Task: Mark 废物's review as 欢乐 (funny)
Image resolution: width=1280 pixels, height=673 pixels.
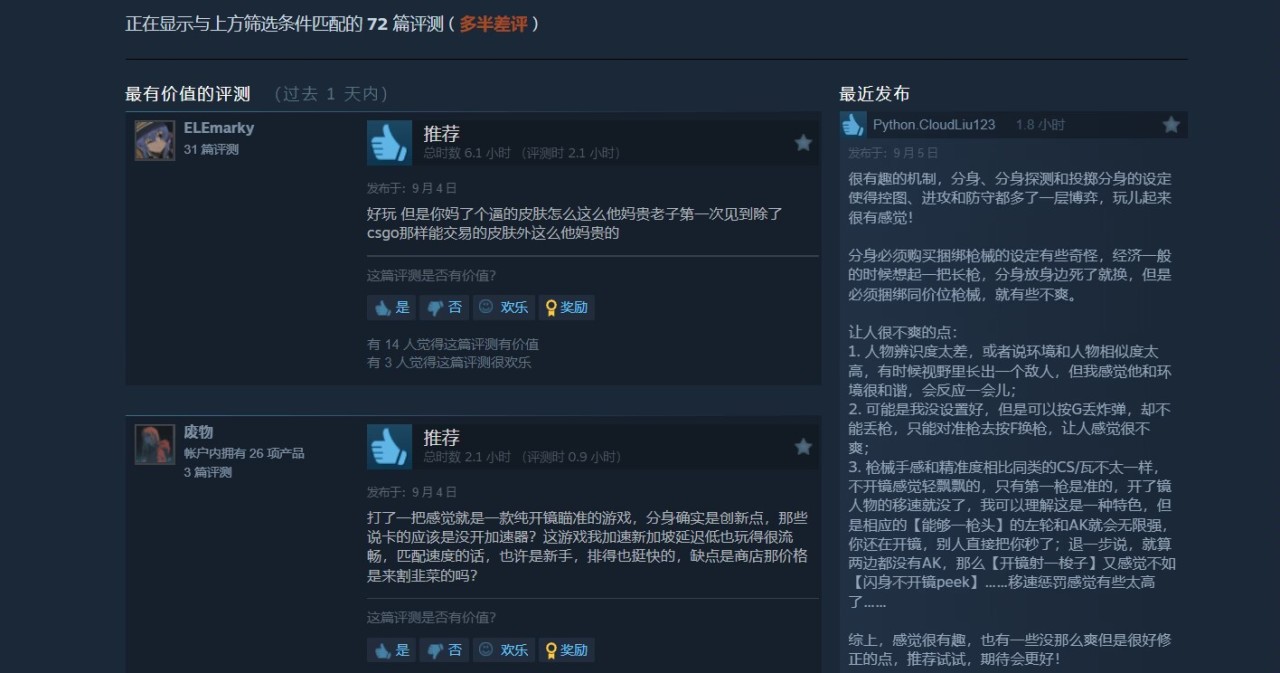Action: pyautogui.click(x=503, y=650)
